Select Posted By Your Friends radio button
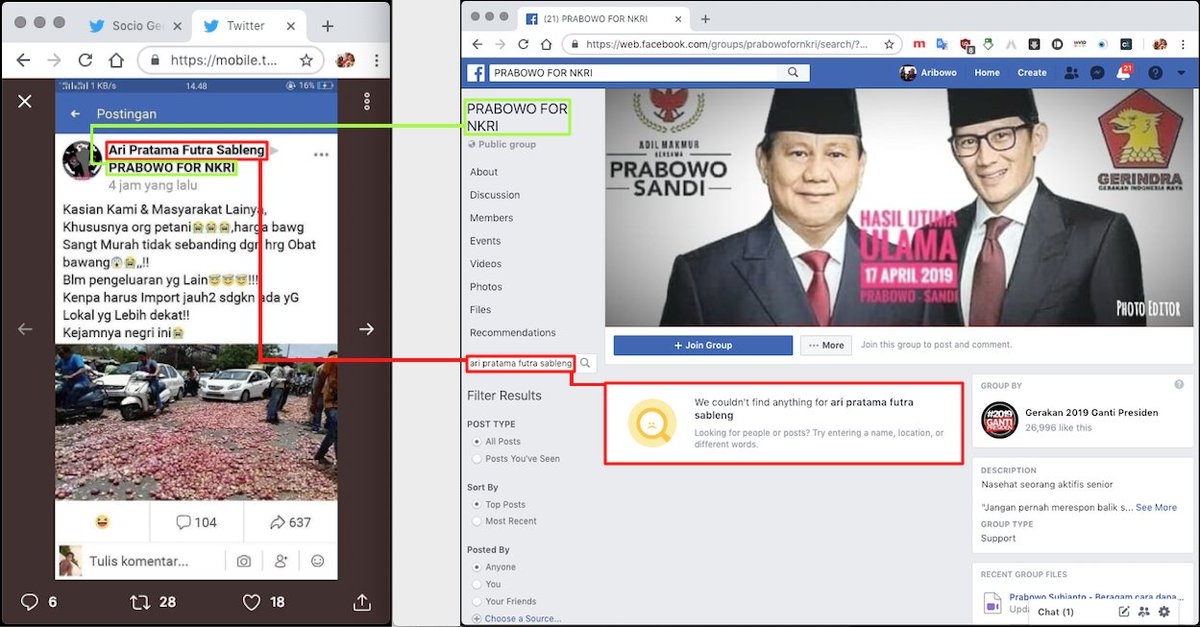The height and width of the screenshot is (627, 1200). 476,601
